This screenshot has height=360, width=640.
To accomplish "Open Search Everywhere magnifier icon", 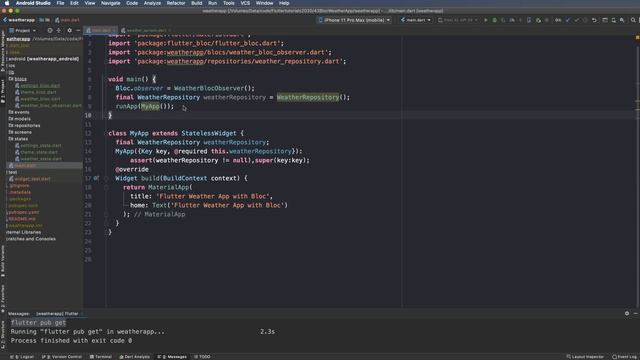I will [x=633, y=20].
